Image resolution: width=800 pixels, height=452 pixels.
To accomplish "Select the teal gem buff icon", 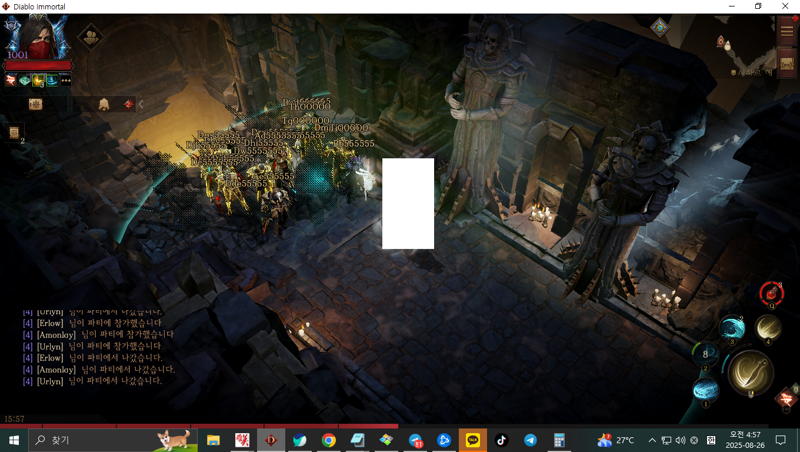I will pos(24,80).
